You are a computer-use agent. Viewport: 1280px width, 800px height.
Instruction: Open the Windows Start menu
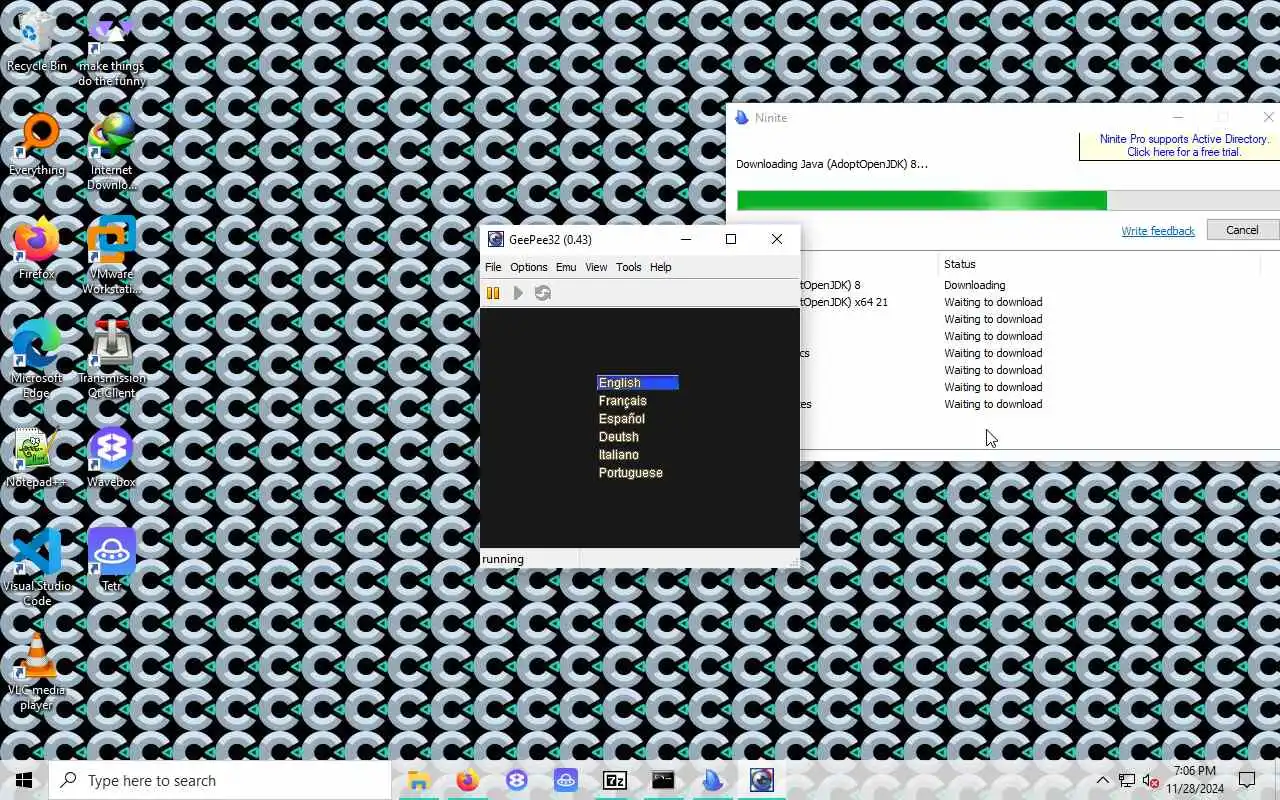[x=24, y=780]
